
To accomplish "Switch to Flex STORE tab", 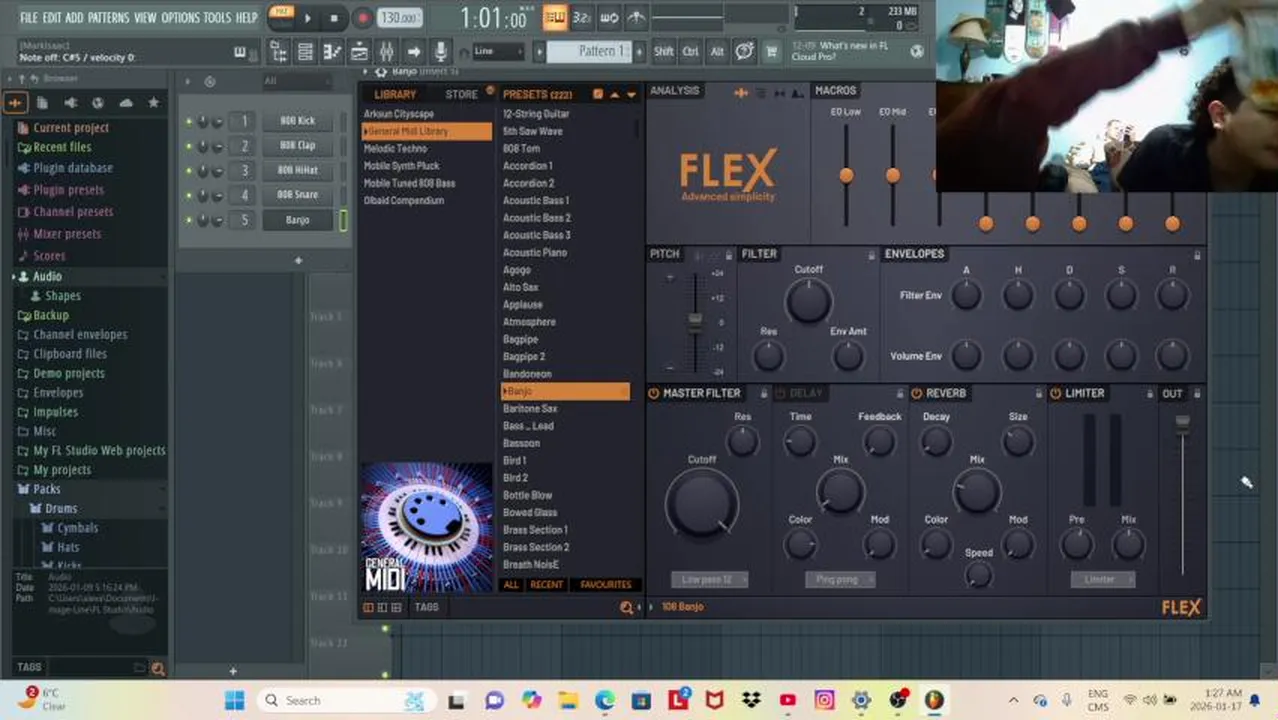I will (x=461, y=94).
